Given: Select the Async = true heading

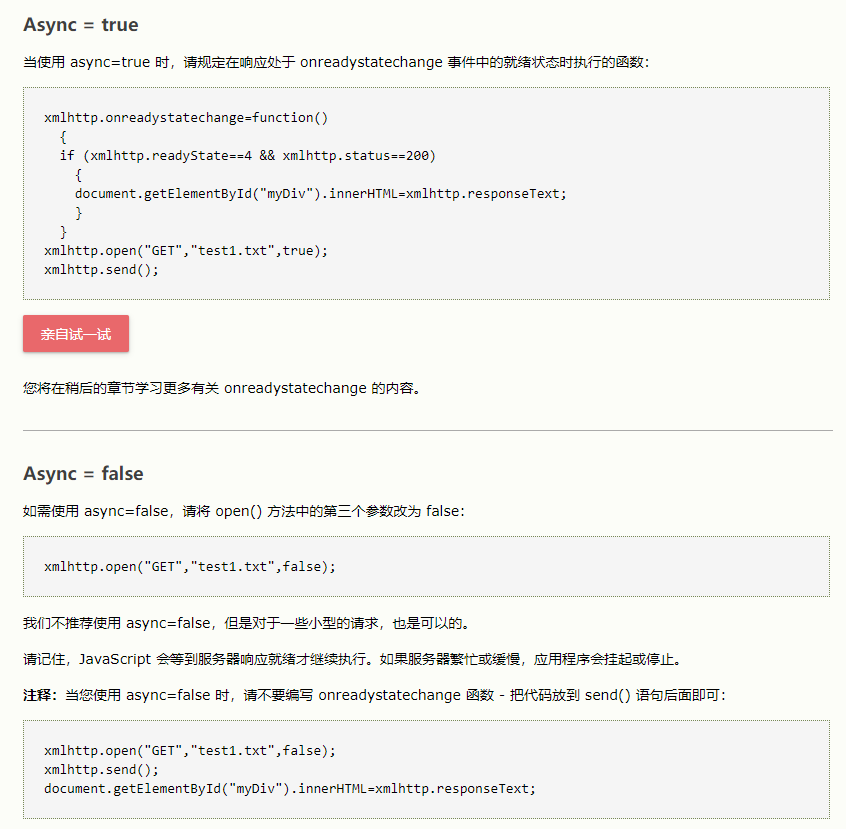Looking at the screenshot, I should [80, 24].
